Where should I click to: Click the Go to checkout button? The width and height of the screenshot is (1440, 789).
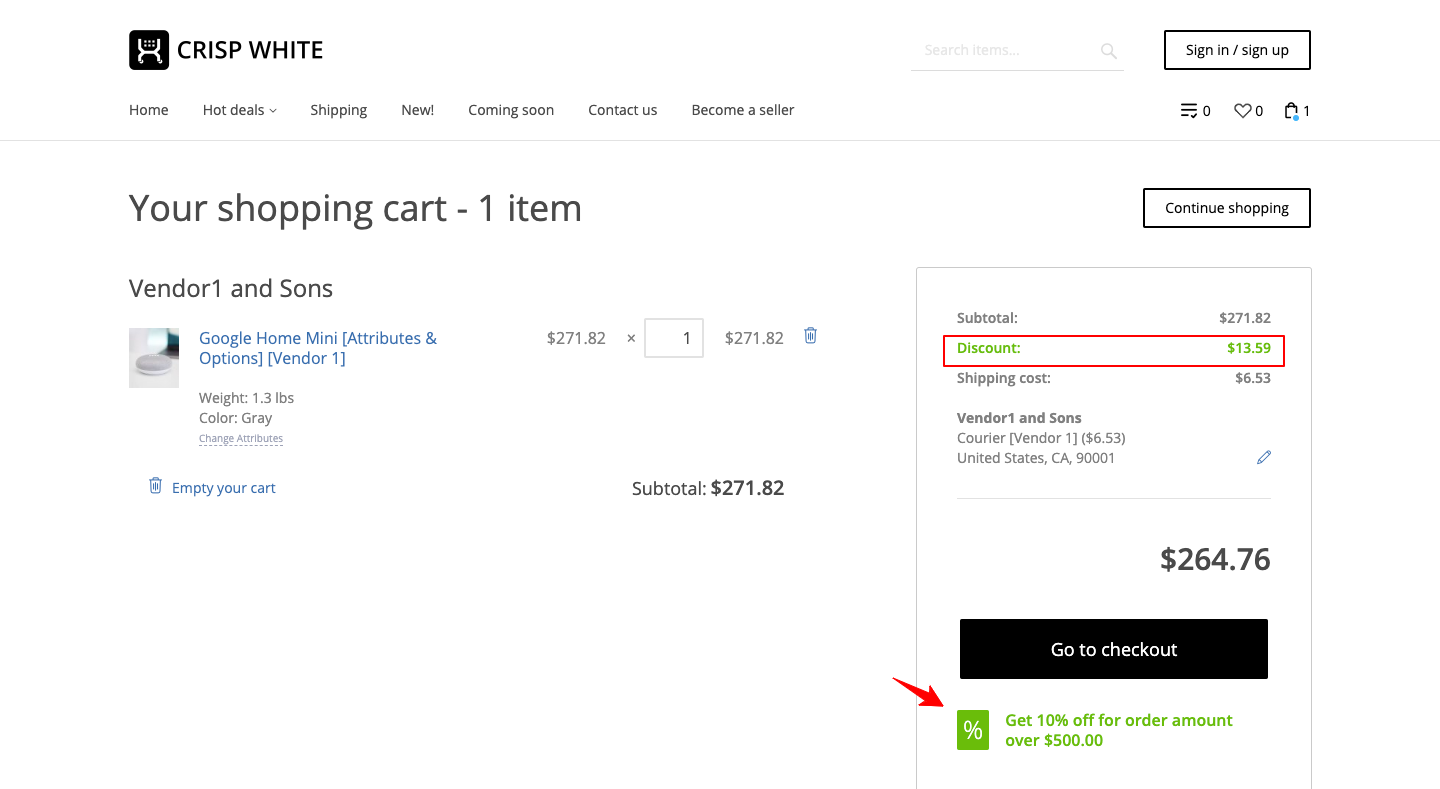coord(1114,649)
